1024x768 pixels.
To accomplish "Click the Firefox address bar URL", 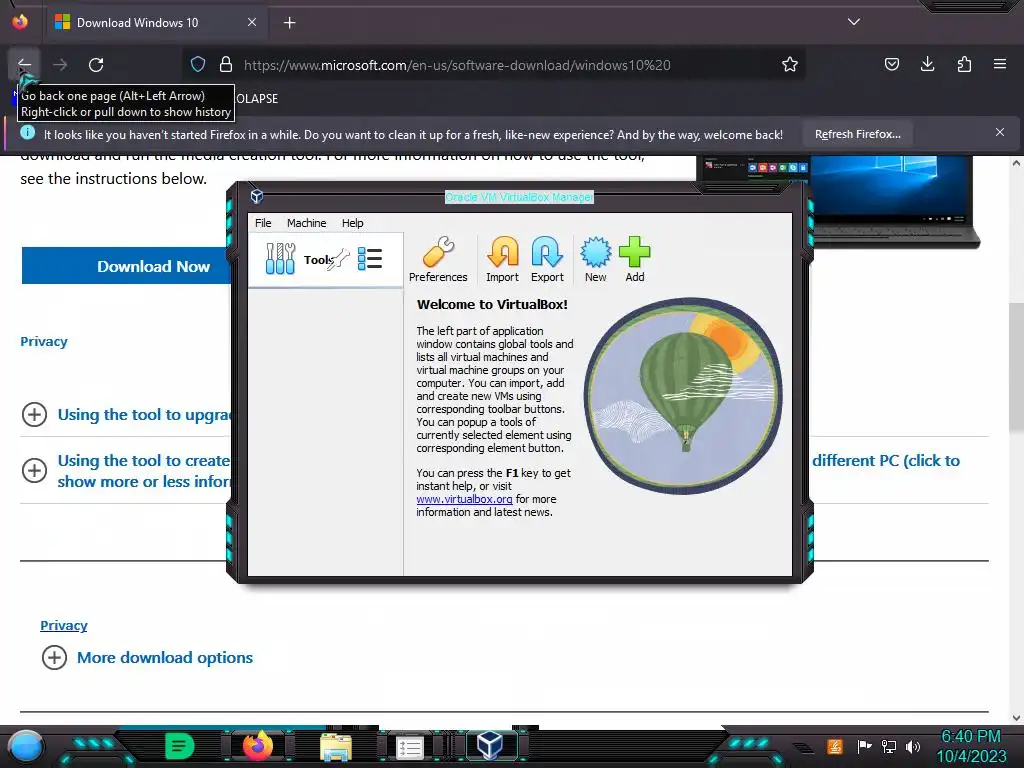I will tap(457, 65).
